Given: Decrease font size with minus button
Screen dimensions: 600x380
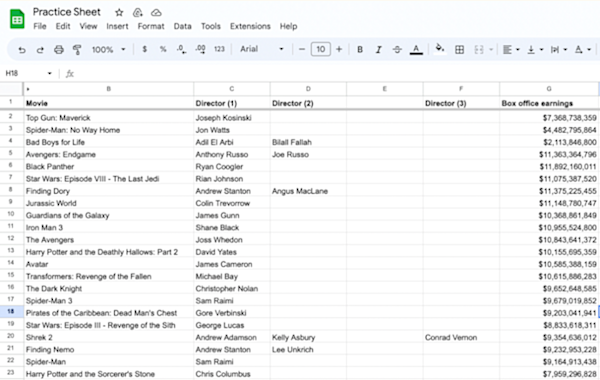Looking at the screenshot, I should [x=302, y=49].
